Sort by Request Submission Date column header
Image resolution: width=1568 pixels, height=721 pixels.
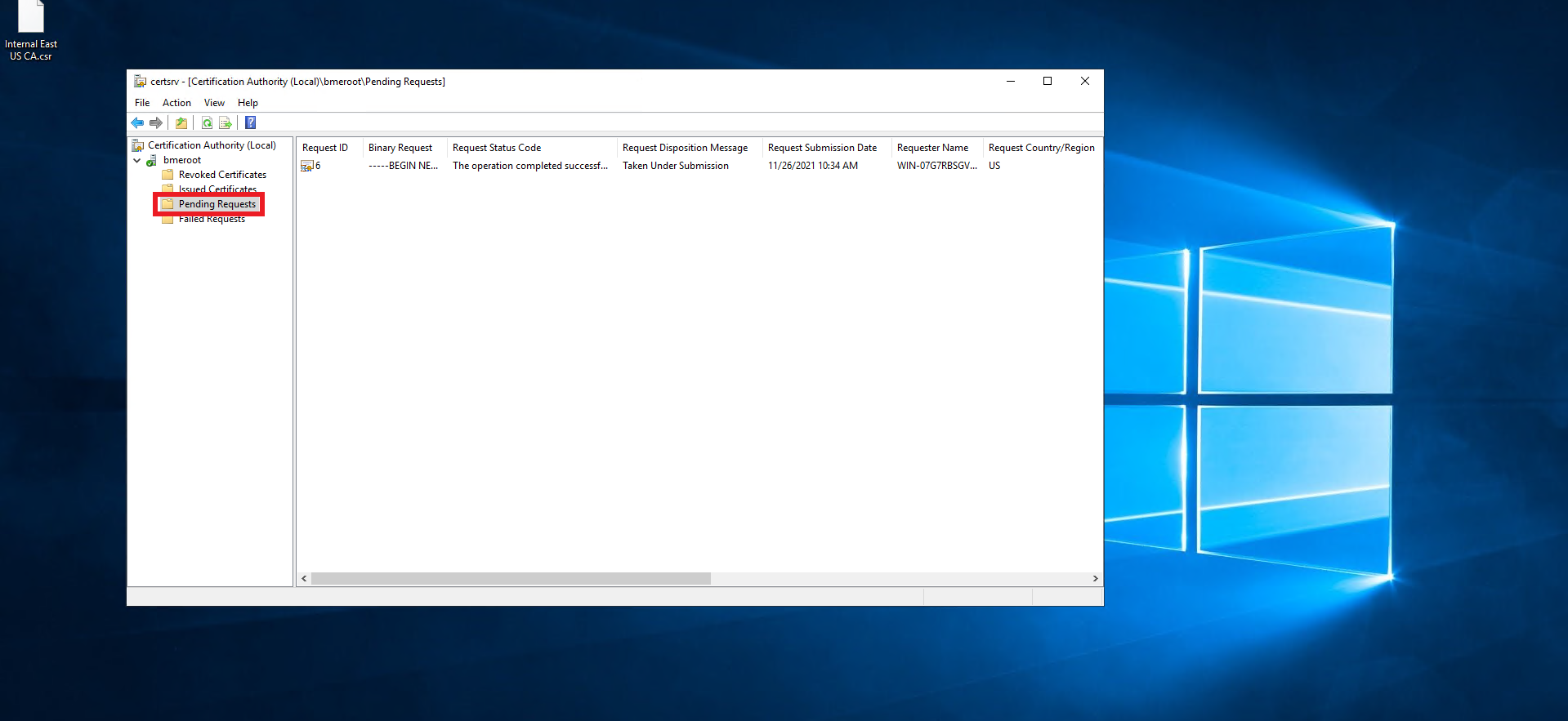(822, 148)
